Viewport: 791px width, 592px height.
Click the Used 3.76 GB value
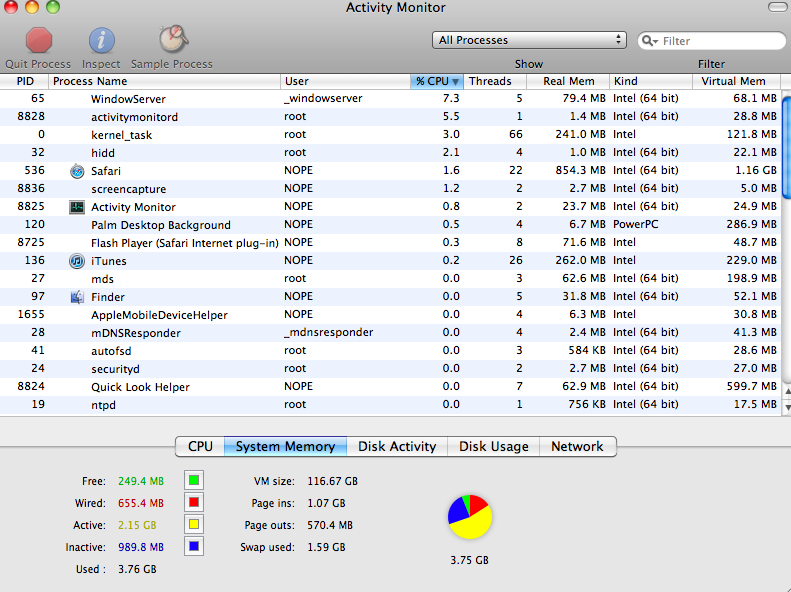pyautogui.click(x=137, y=569)
